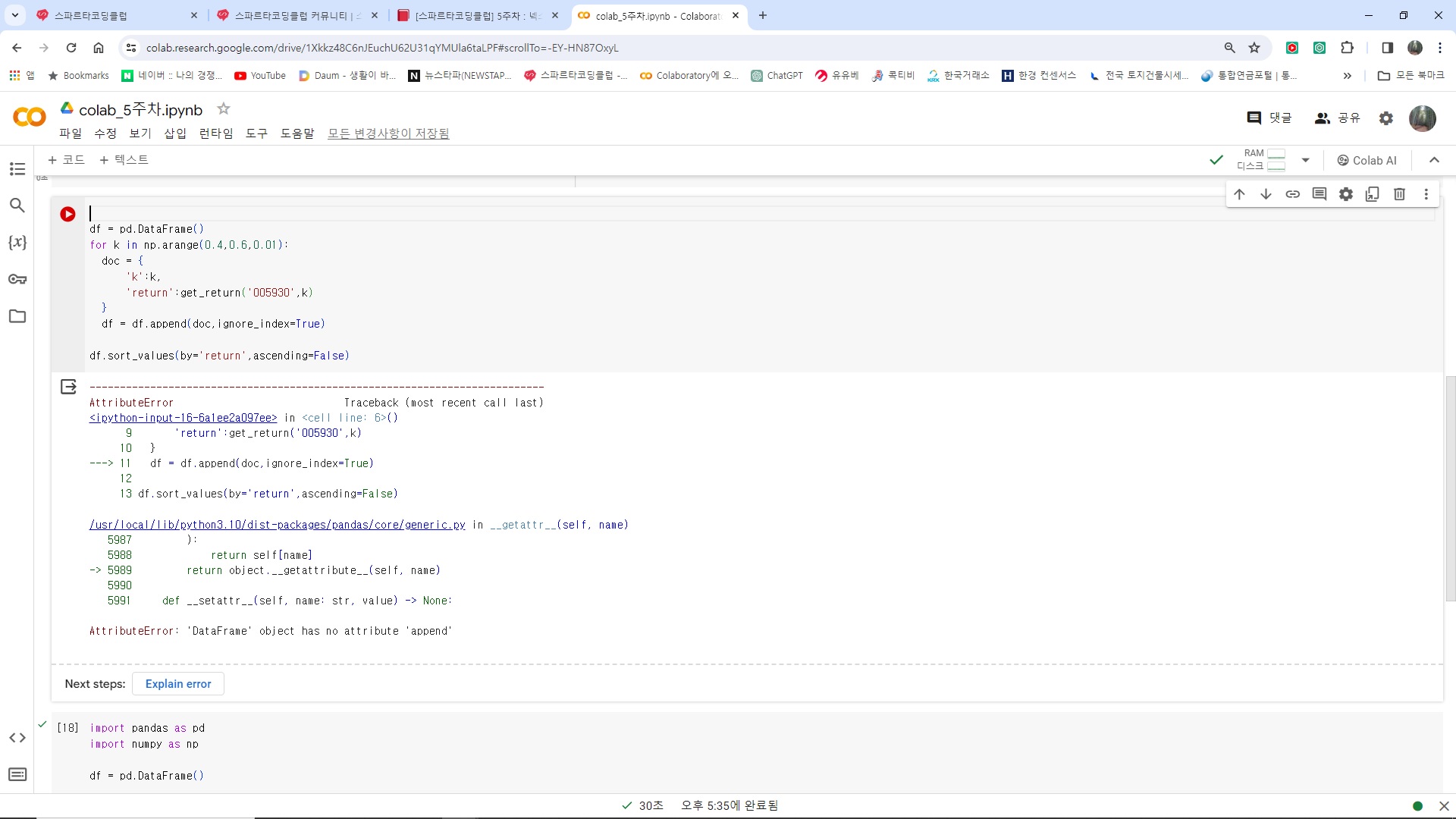Move the cell down with arrow icon
This screenshot has height=819, width=1456.
pyautogui.click(x=1266, y=194)
